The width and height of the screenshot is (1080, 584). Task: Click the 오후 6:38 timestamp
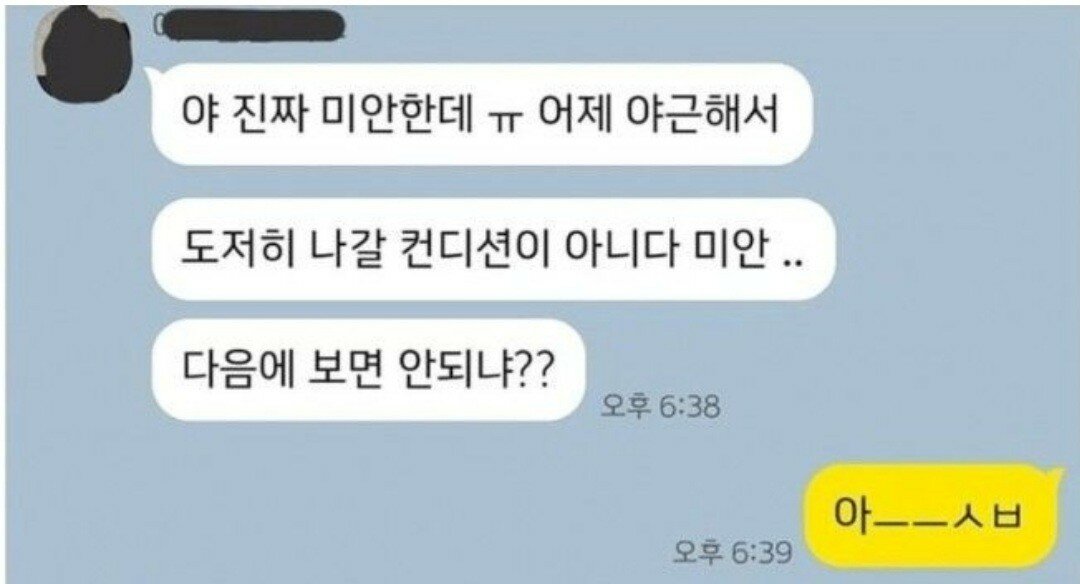(661, 406)
